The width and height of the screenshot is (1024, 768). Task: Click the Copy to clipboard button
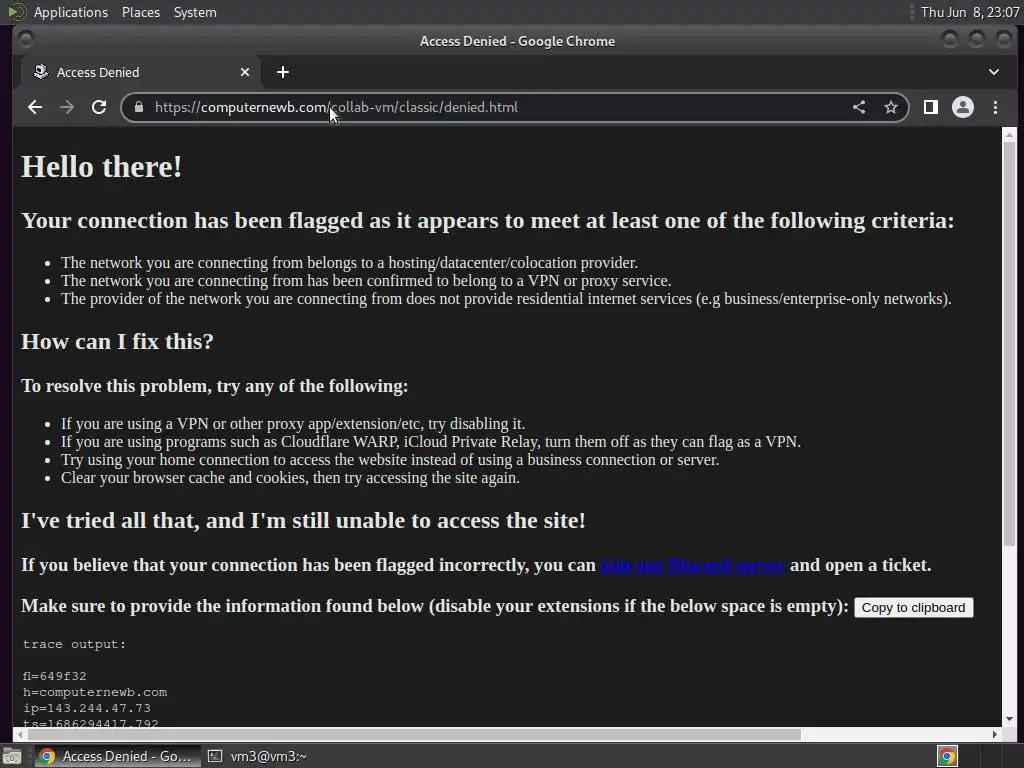[913, 607]
